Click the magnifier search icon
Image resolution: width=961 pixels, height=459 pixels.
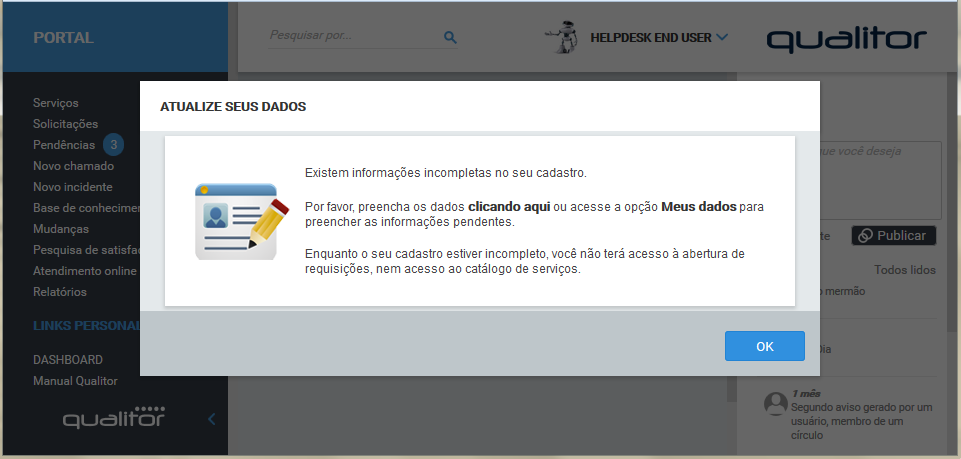click(450, 37)
